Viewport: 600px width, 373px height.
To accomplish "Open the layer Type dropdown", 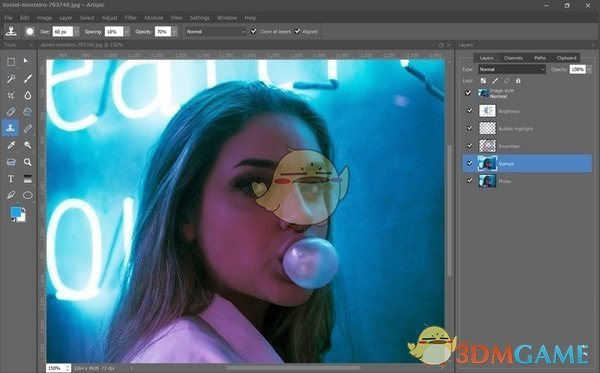I will click(x=512, y=69).
